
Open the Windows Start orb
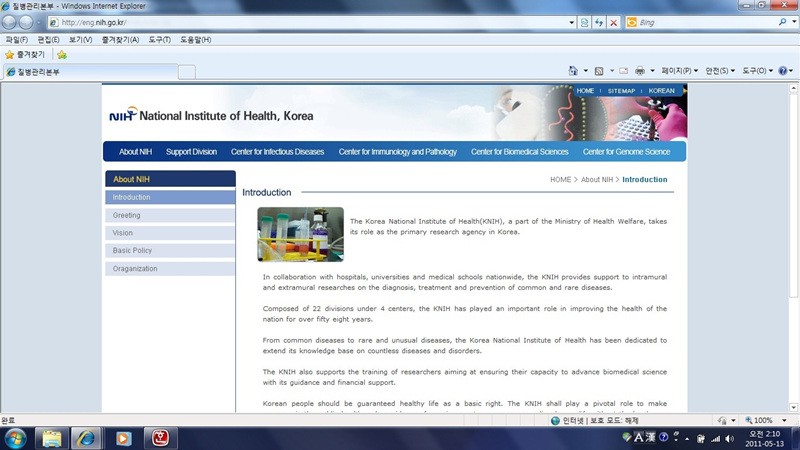[x=15, y=438]
